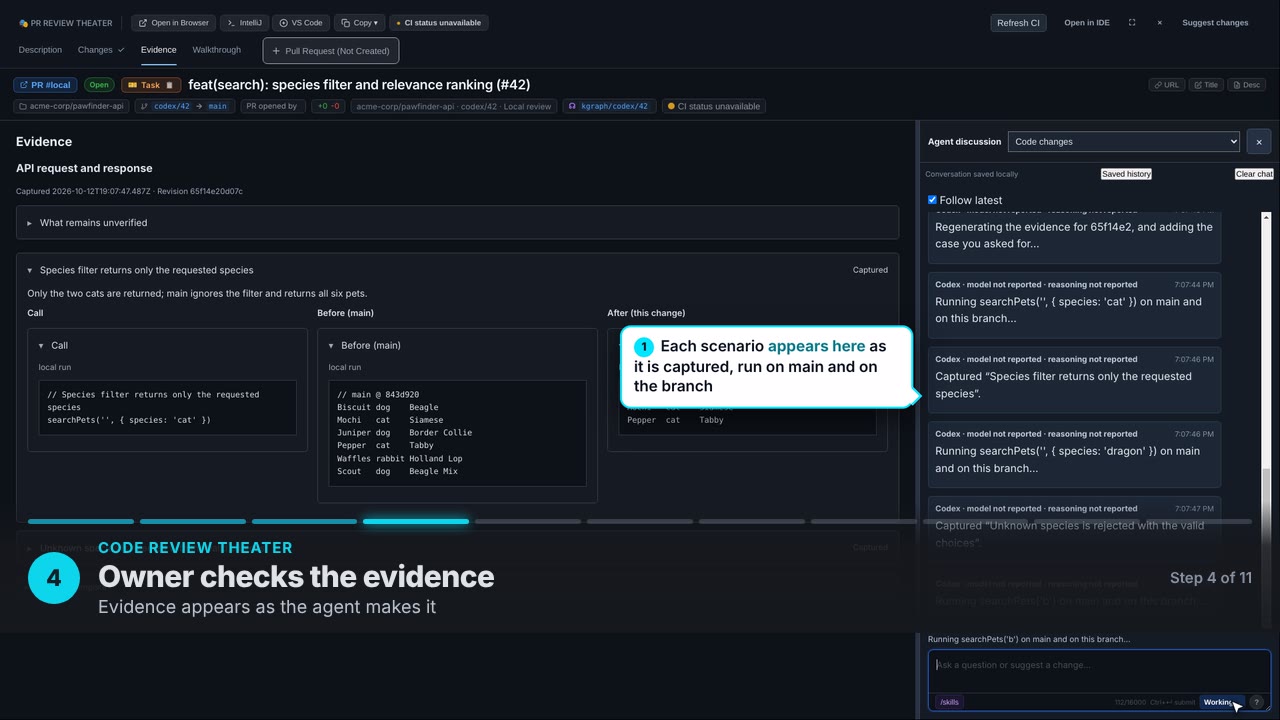Select the Evidence tab
1280x720 pixels.
point(158,50)
